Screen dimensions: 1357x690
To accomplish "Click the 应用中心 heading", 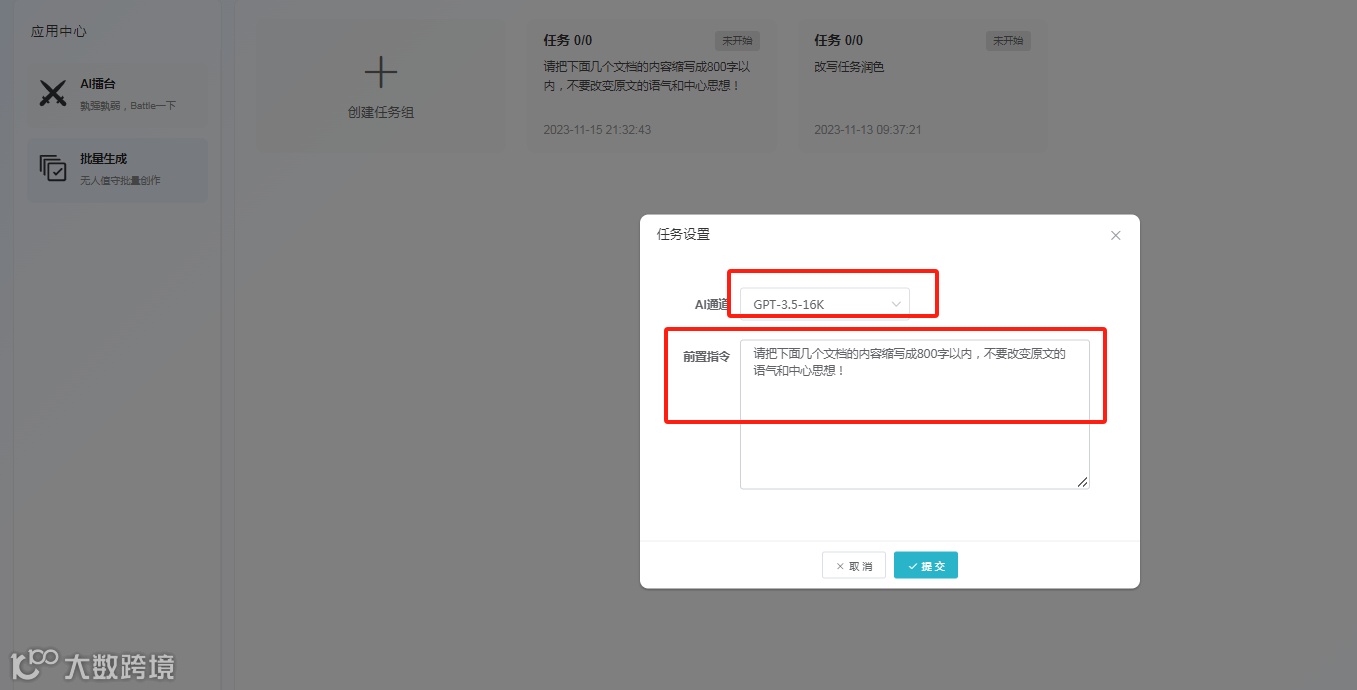I will (x=59, y=31).
